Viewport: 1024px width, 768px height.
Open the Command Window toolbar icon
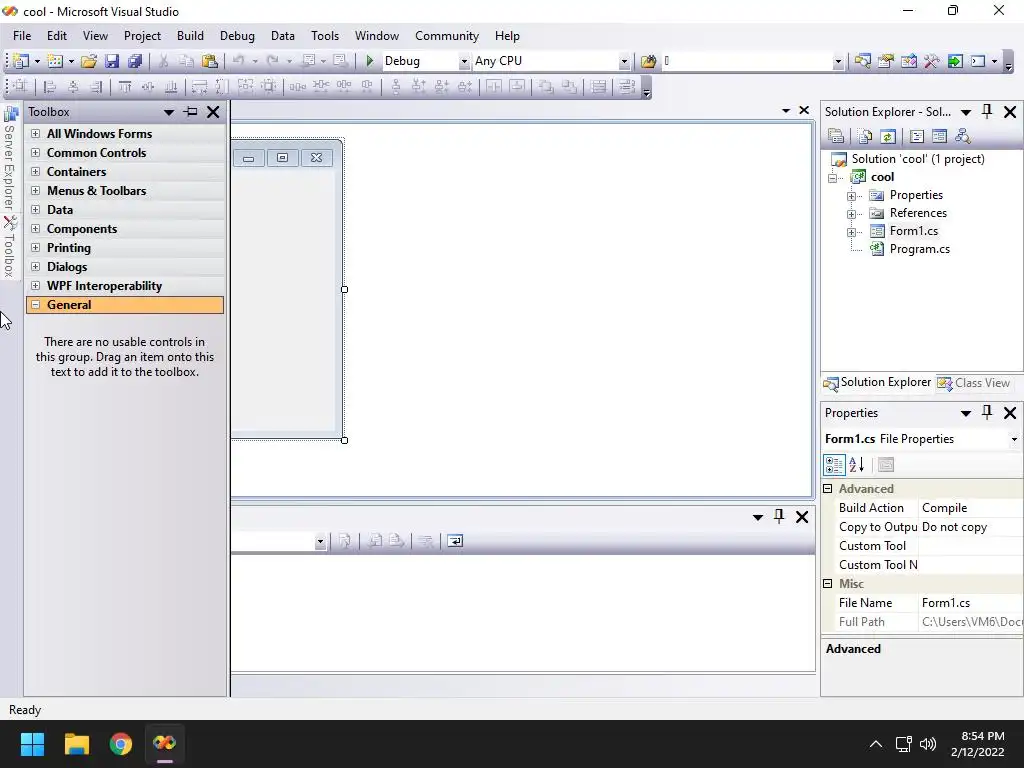pyautogui.click(x=978, y=61)
